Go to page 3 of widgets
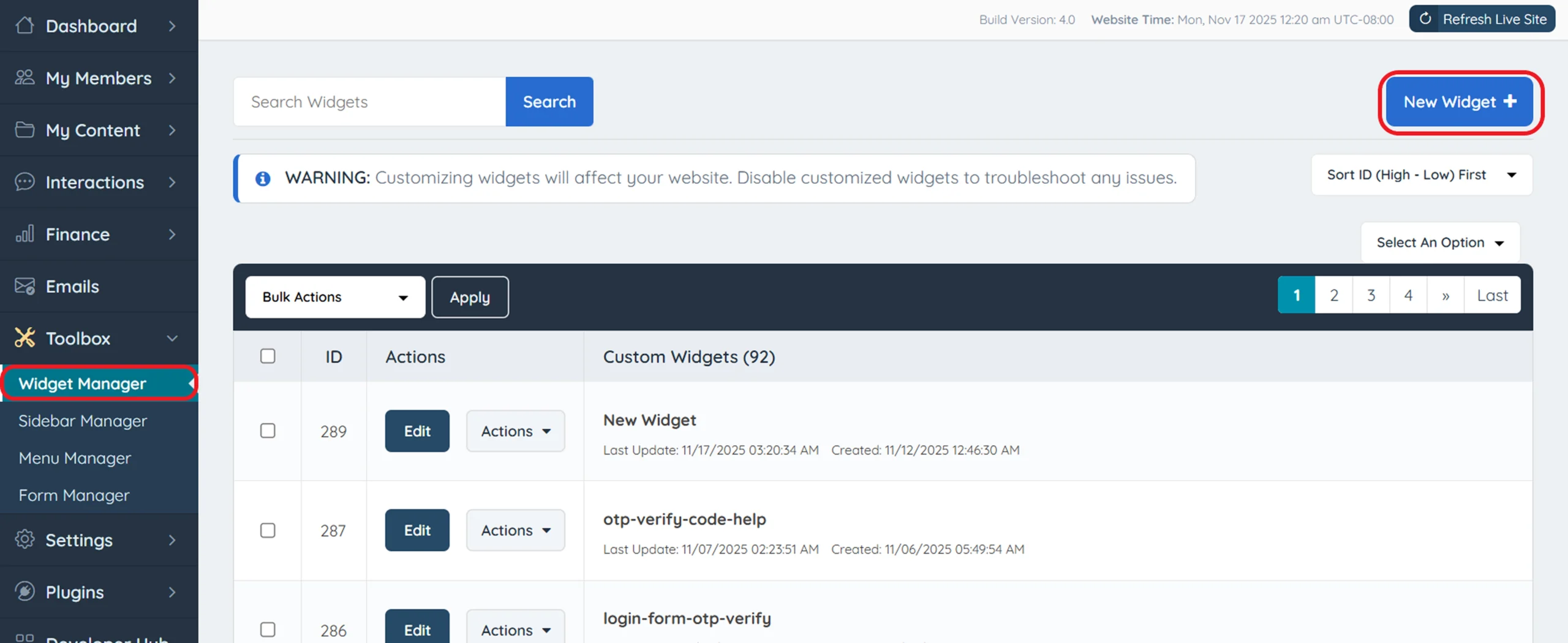 coord(1371,295)
